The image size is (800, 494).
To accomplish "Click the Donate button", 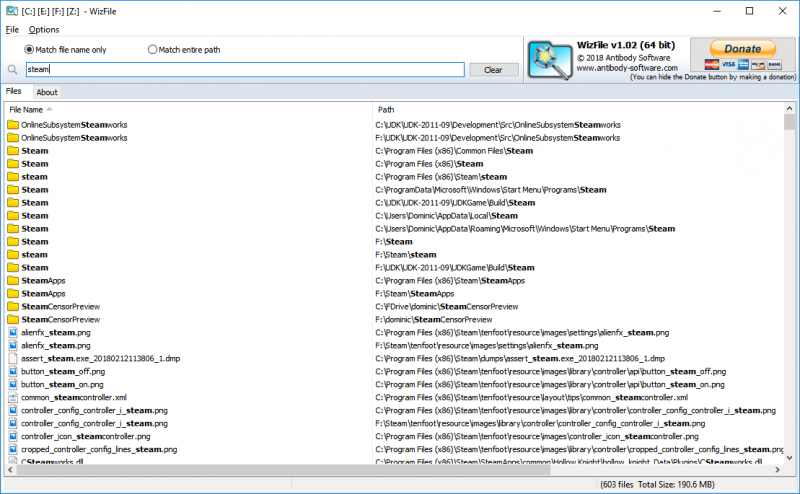I will [743, 48].
